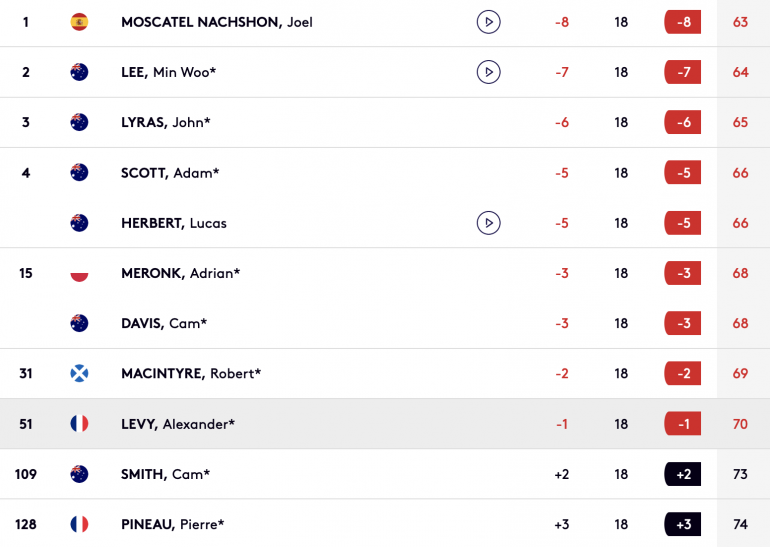770x547 pixels.
Task: Click Spain flag icon beside Moscatel Nachshon
Action: click(79, 22)
